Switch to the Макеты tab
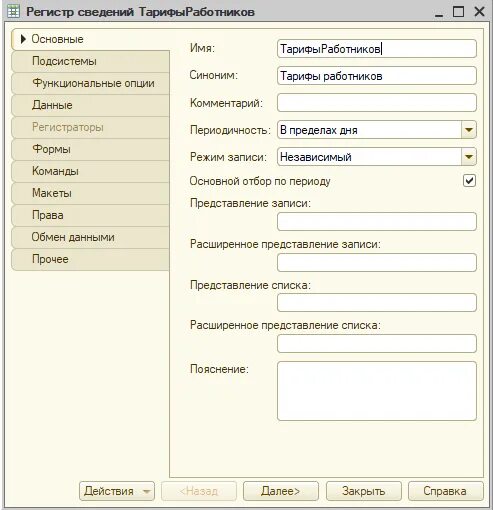The height and width of the screenshot is (510, 493). click(90, 193)
